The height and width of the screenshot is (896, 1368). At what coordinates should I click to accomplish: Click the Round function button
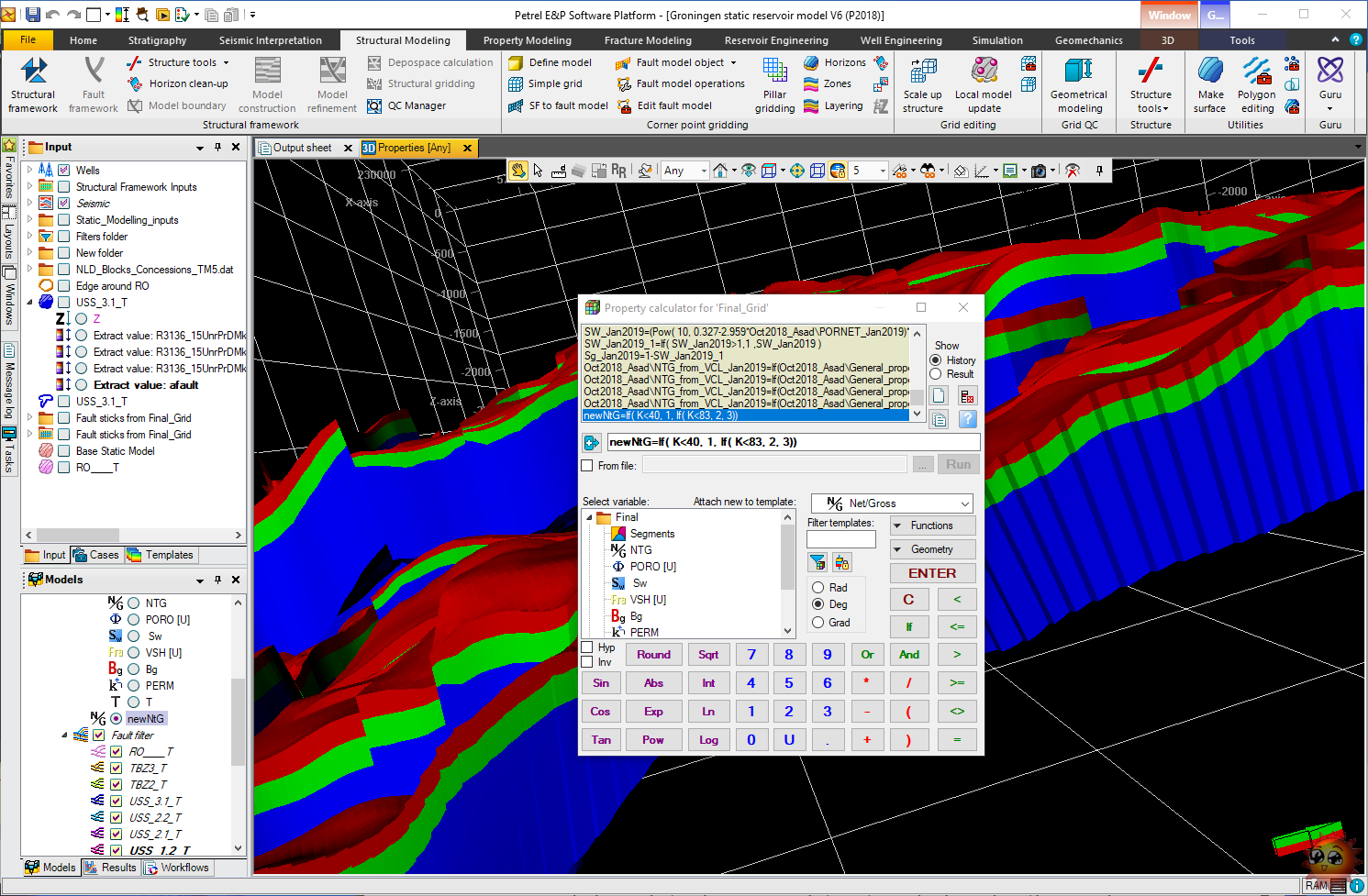pos(654,655)
